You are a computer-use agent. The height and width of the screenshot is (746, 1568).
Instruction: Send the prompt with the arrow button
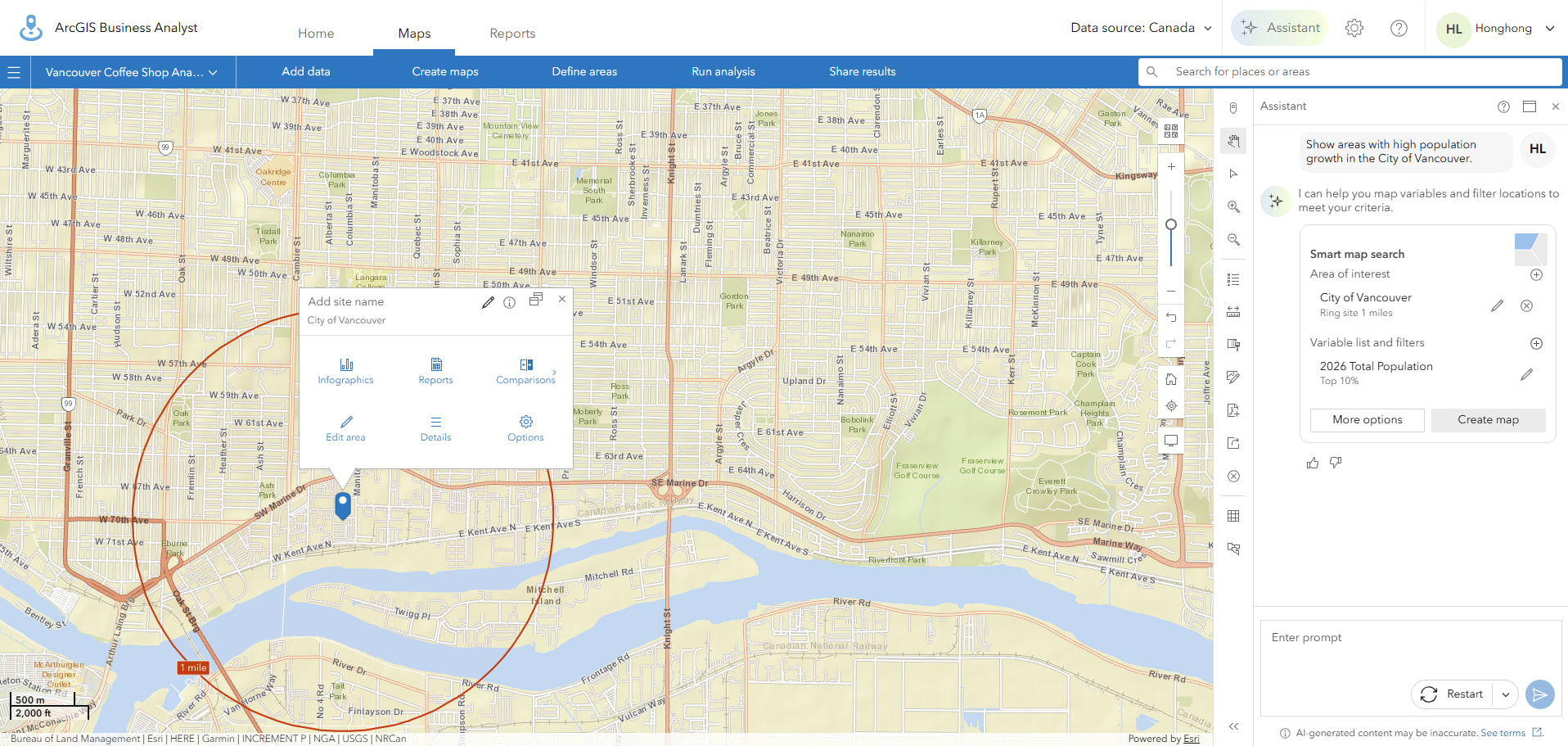tap(1539, 694)
